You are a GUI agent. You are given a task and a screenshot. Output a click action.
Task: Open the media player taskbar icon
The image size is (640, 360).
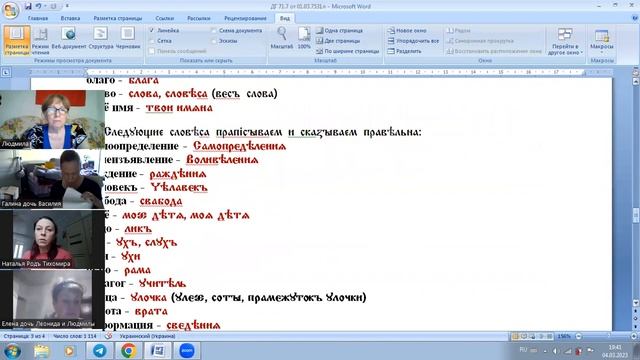[69, 351]
